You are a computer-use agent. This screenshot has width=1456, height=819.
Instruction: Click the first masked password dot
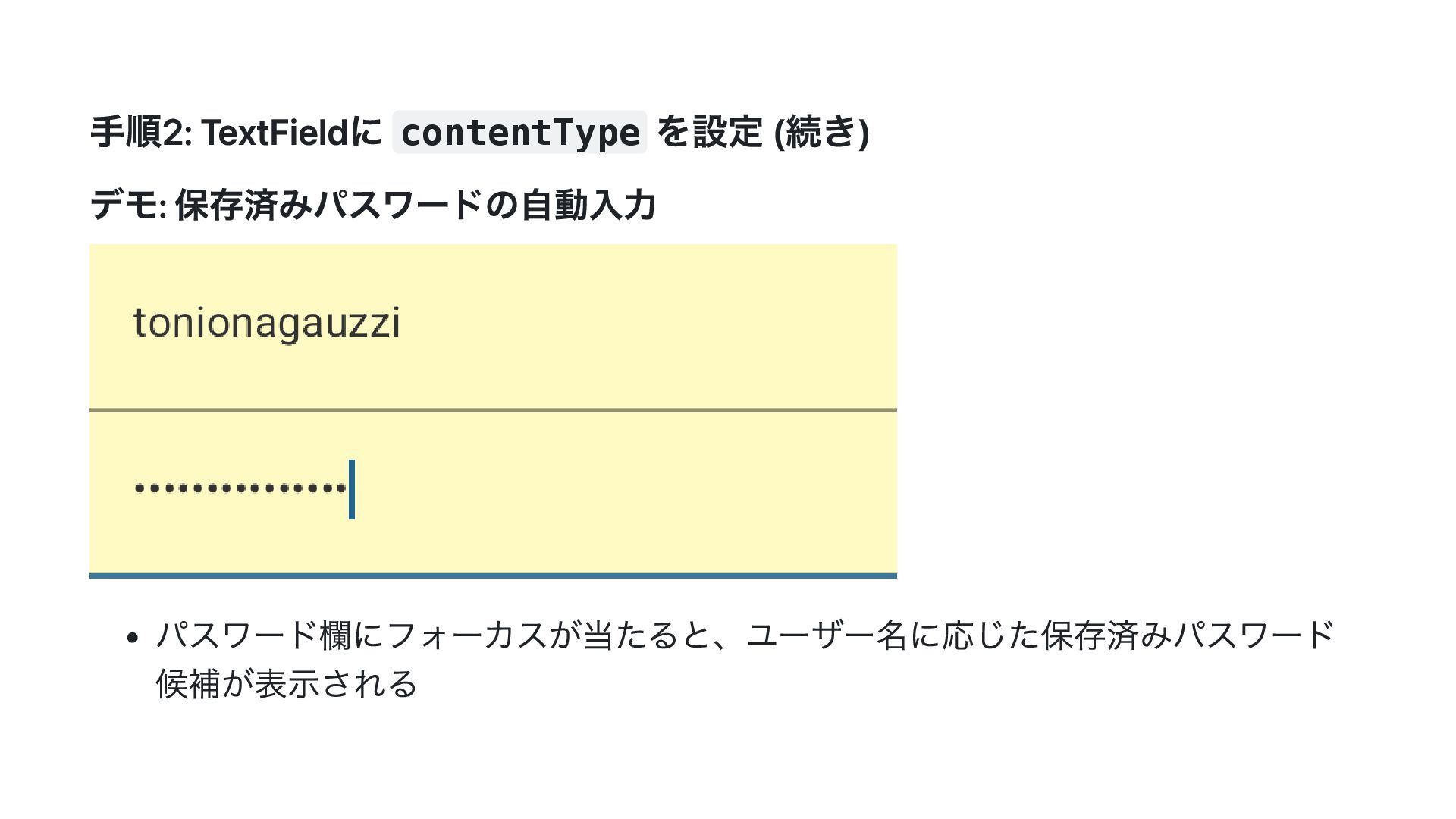point(140,488)
